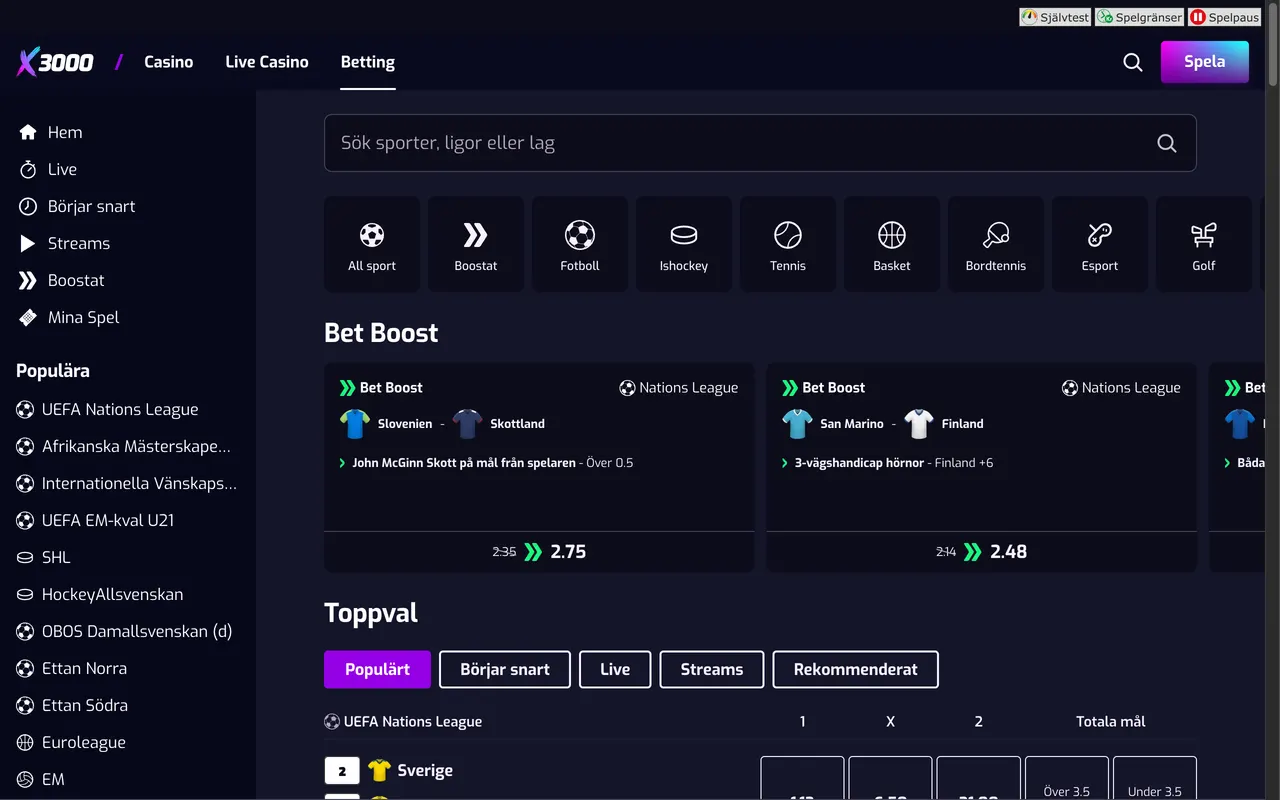Select the Golf category tile
Screen dimensions: 1280x800
1204,244
